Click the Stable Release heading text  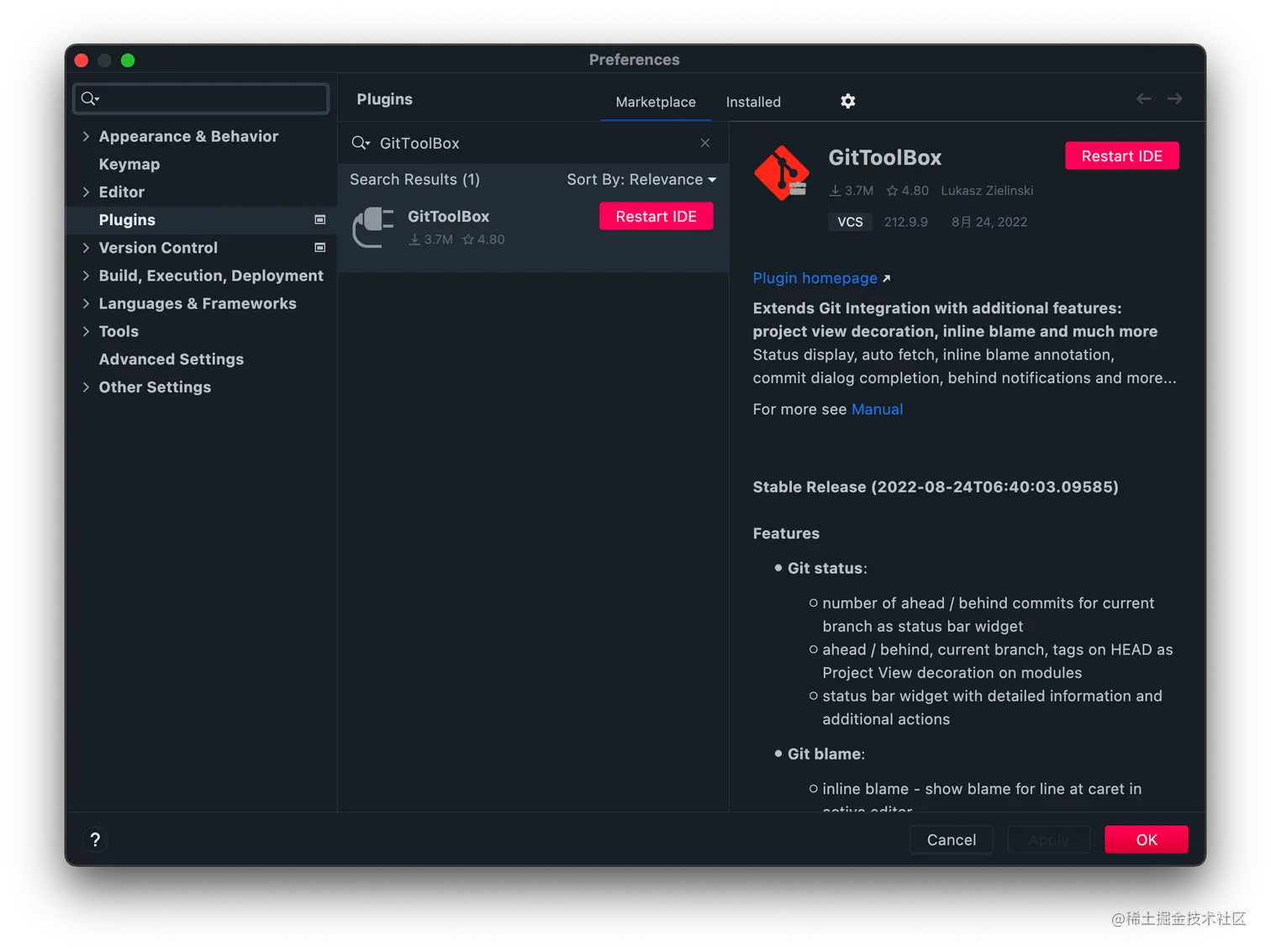(936, 487)
